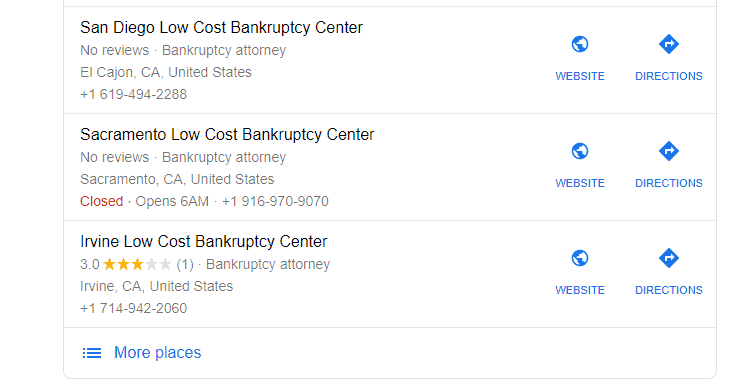
Task: Open Sacramento Low Cost Bankruptcy Center title
Action: click(x=227, y=135)
